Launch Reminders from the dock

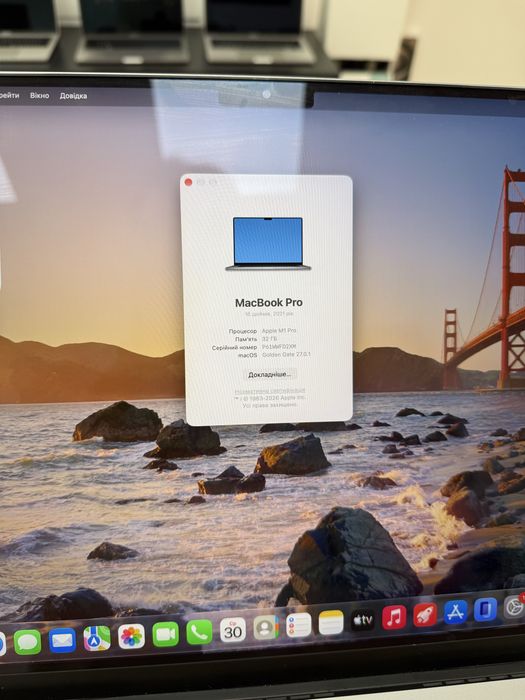pos(299,625)
